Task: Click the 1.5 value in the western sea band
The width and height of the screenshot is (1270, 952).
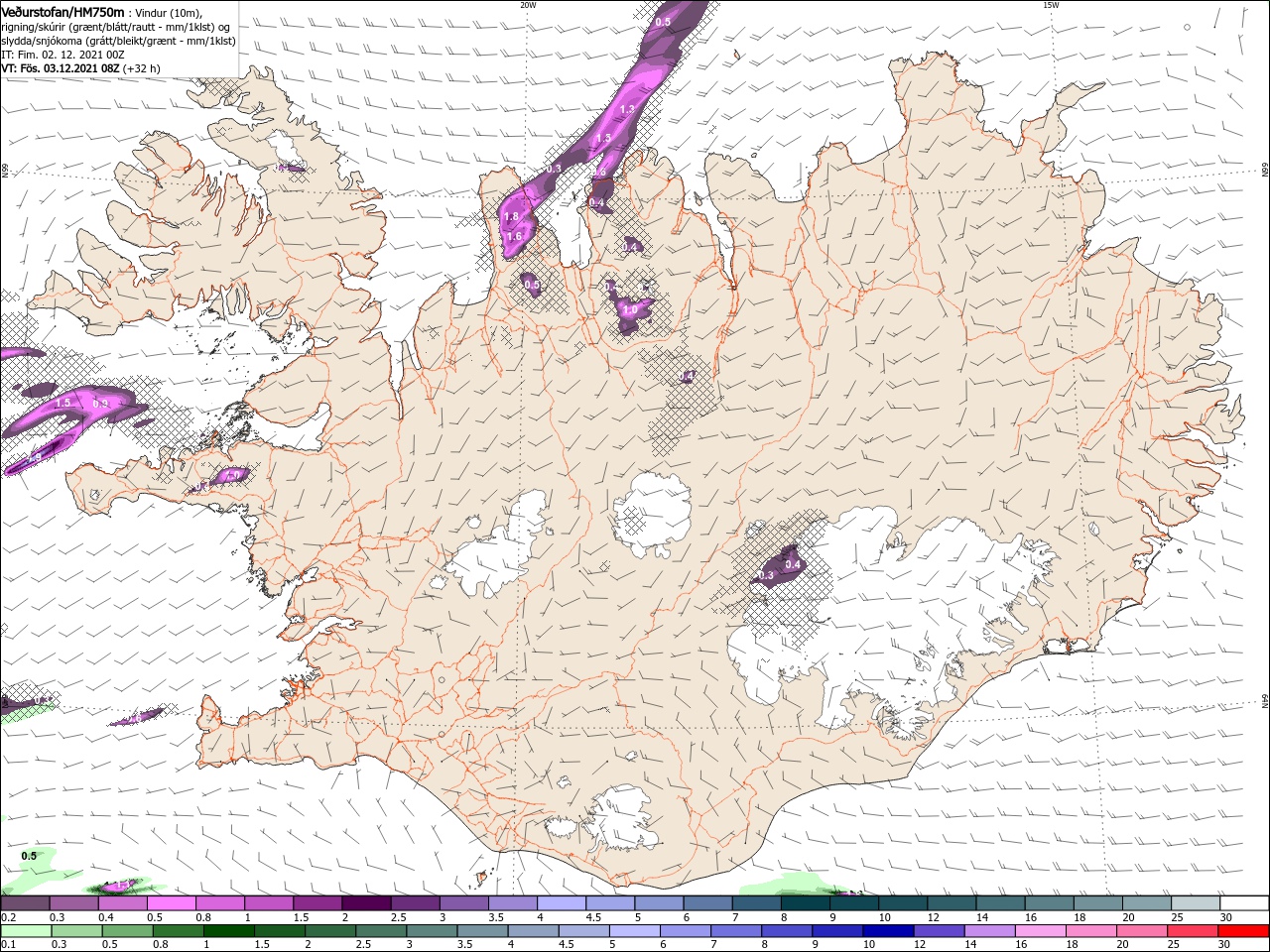Action: (63, 404)
